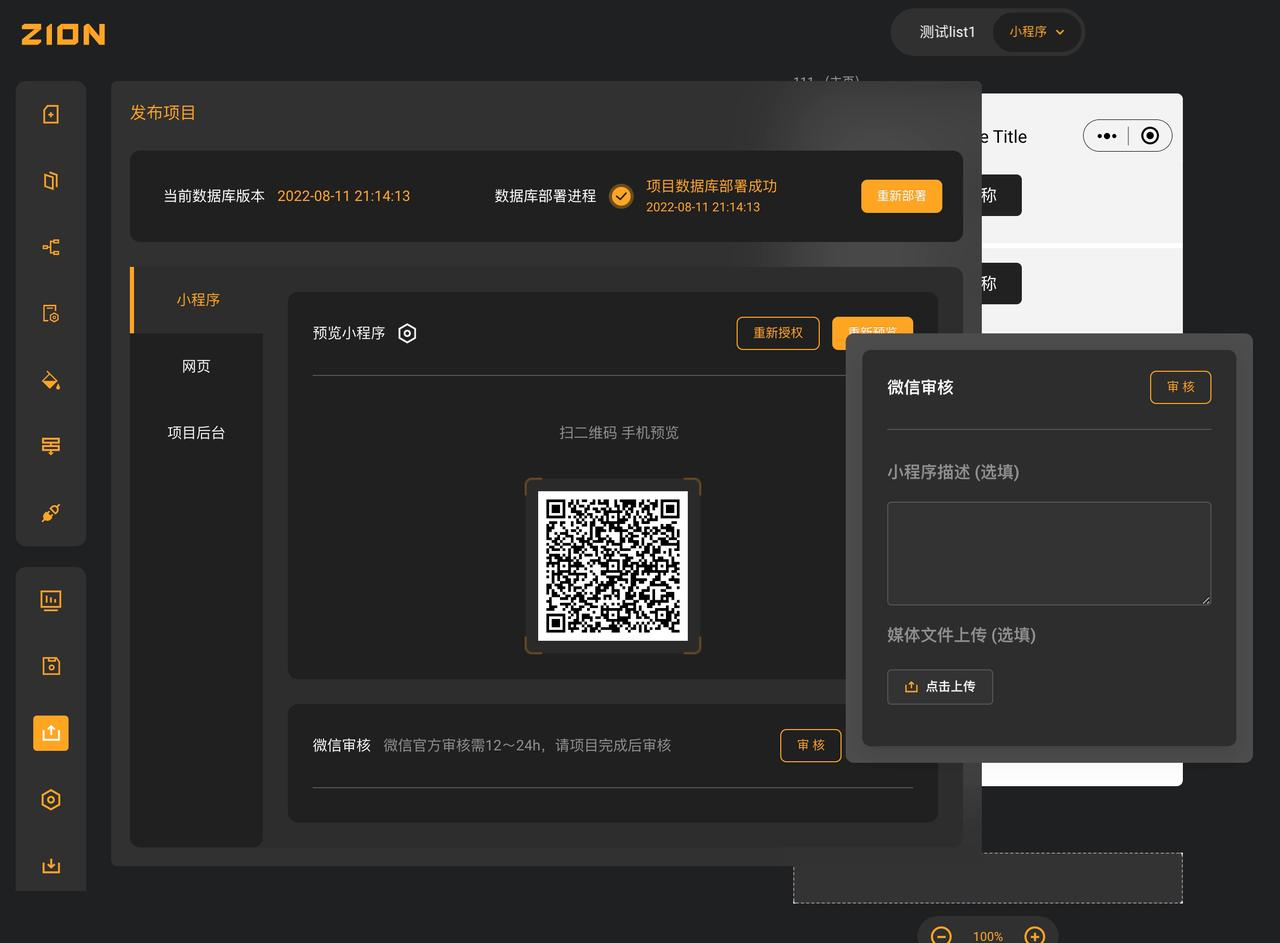This screenshot has height=943, width=1280.
Task: Select the 项目后台 tab
Action: pos(197,433)
